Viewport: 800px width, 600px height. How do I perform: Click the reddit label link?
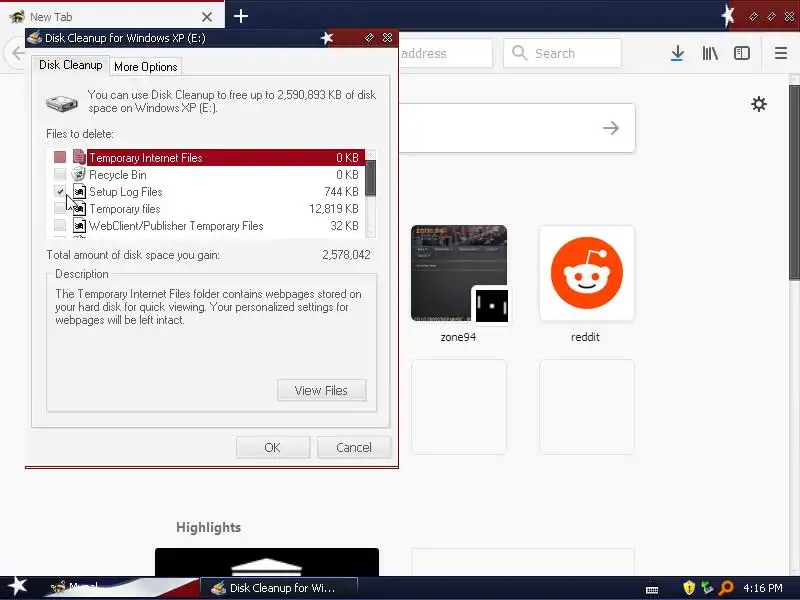pyautogui.click(x=585, y=337)
